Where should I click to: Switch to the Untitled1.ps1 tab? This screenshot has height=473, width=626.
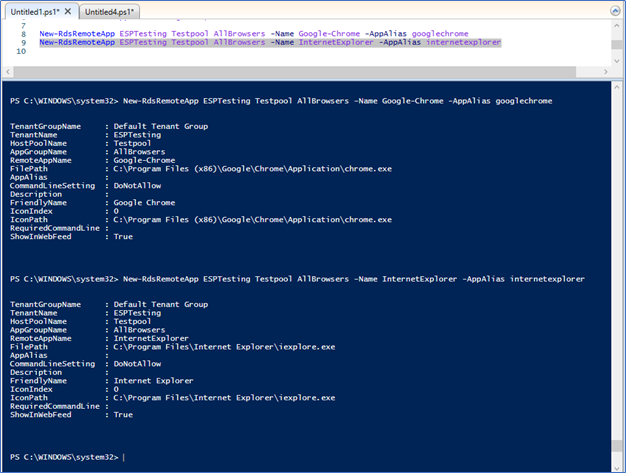point(34,12)
